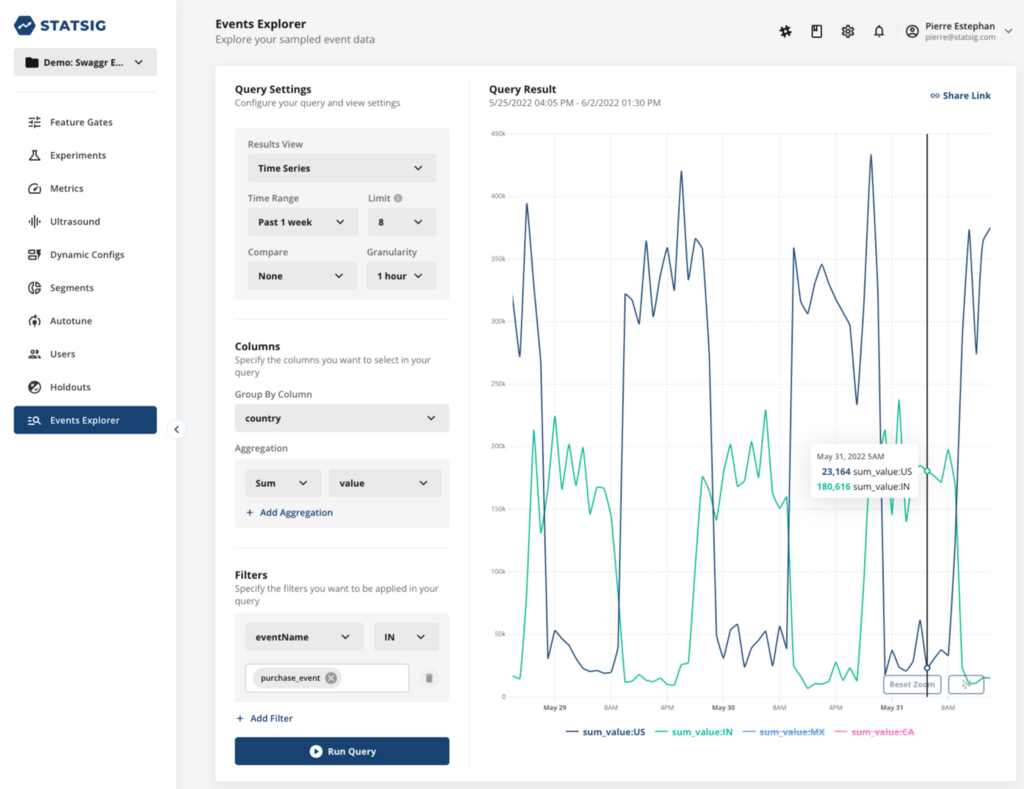This screenshot has width=1024, height=789.
Task: Click the Share Link button
Action: (x=960, y=95)
